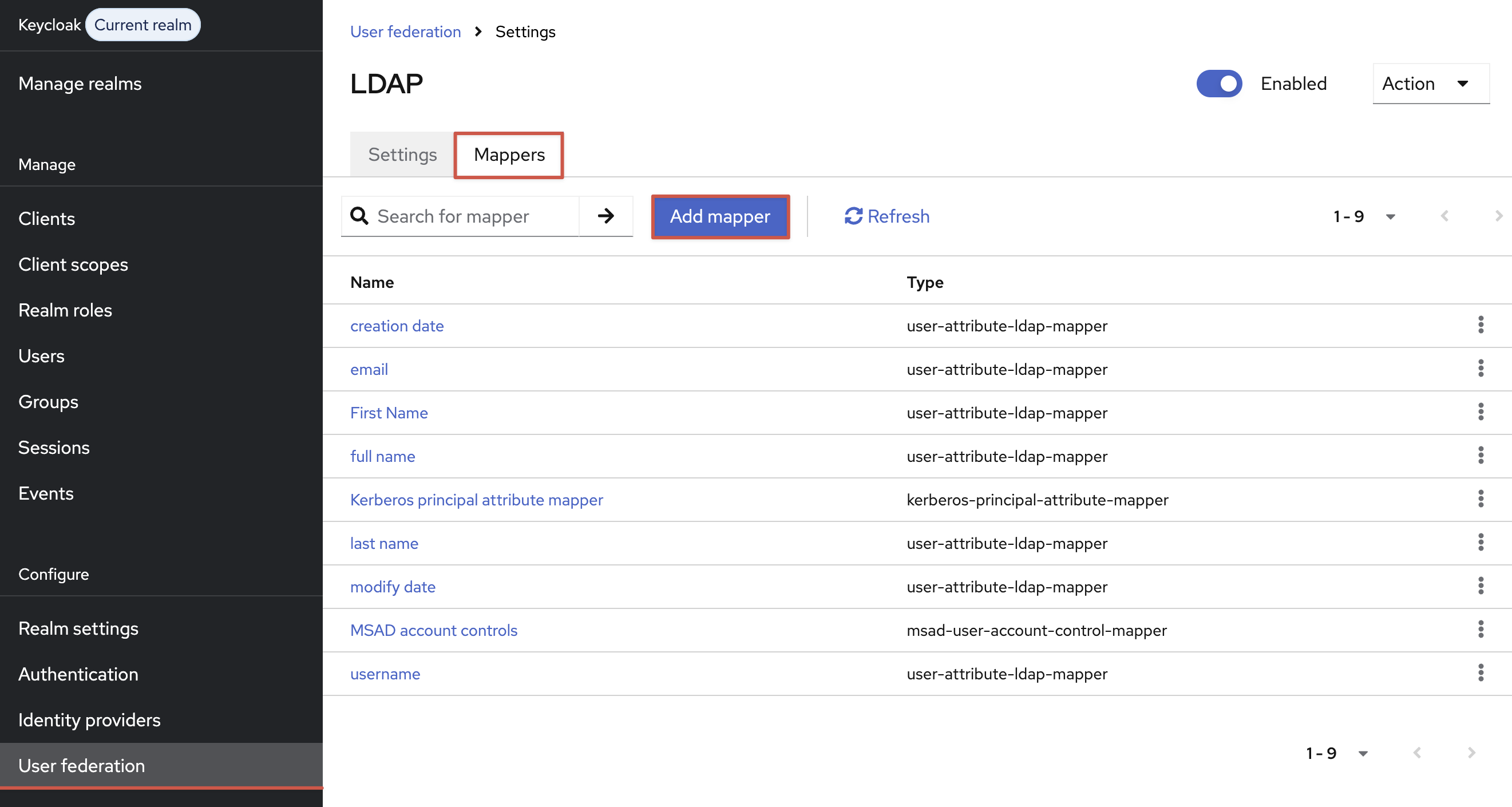Open kebab menu for Kerberos principal attribute mapper
This screenshot has height=807, width=1512.
click(x=1481, y=499)
